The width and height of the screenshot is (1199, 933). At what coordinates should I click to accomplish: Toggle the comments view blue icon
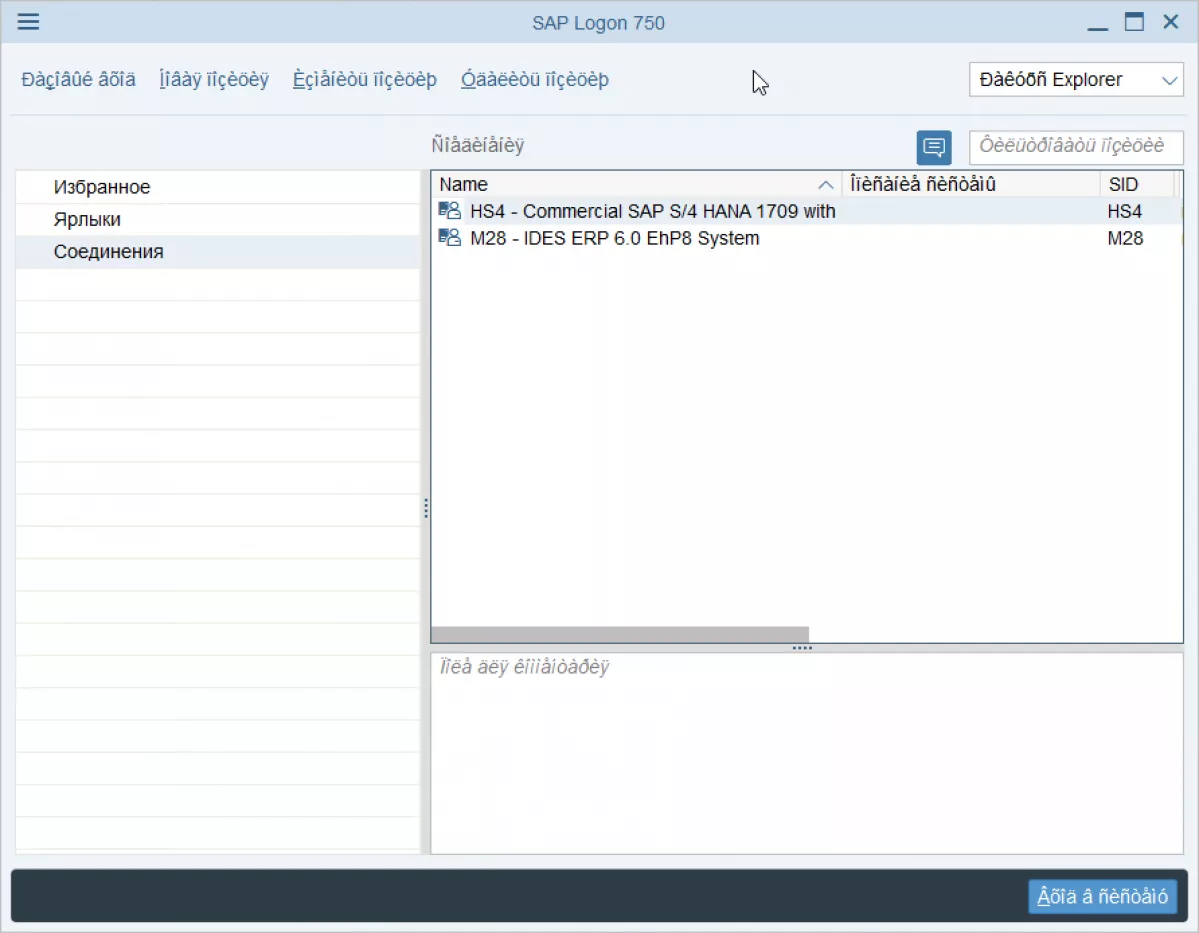pos(934,147)
